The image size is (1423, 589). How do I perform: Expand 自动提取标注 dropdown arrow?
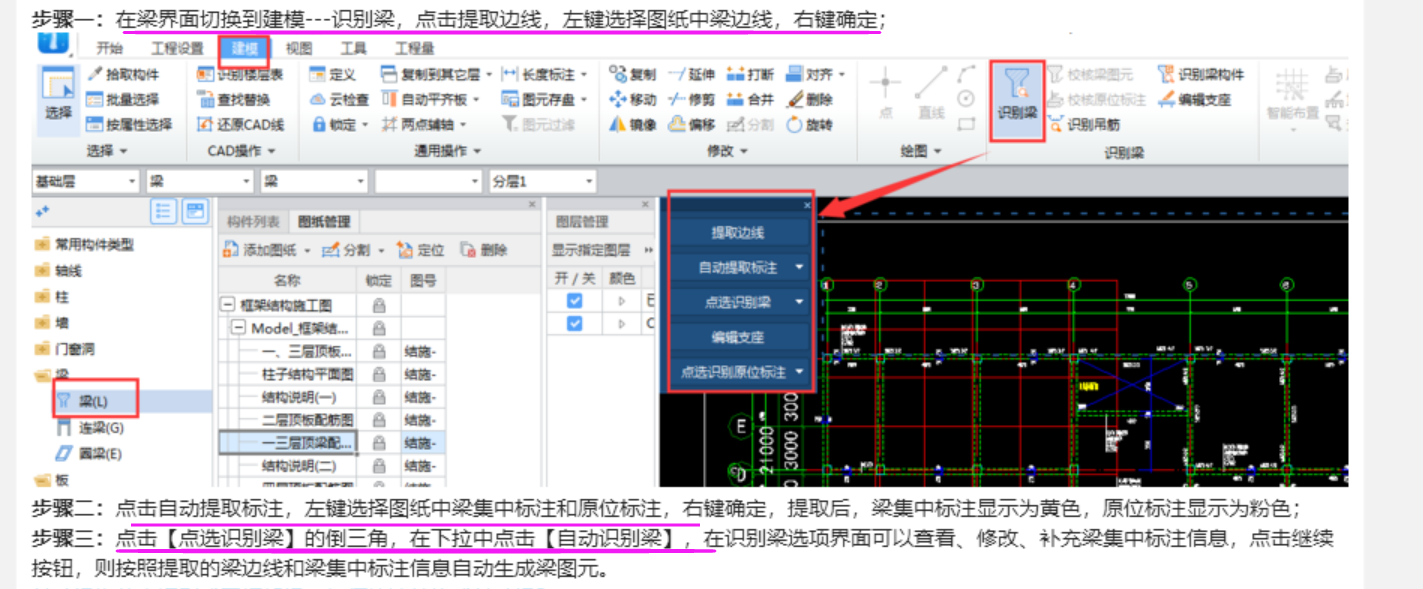coord(799,267)
